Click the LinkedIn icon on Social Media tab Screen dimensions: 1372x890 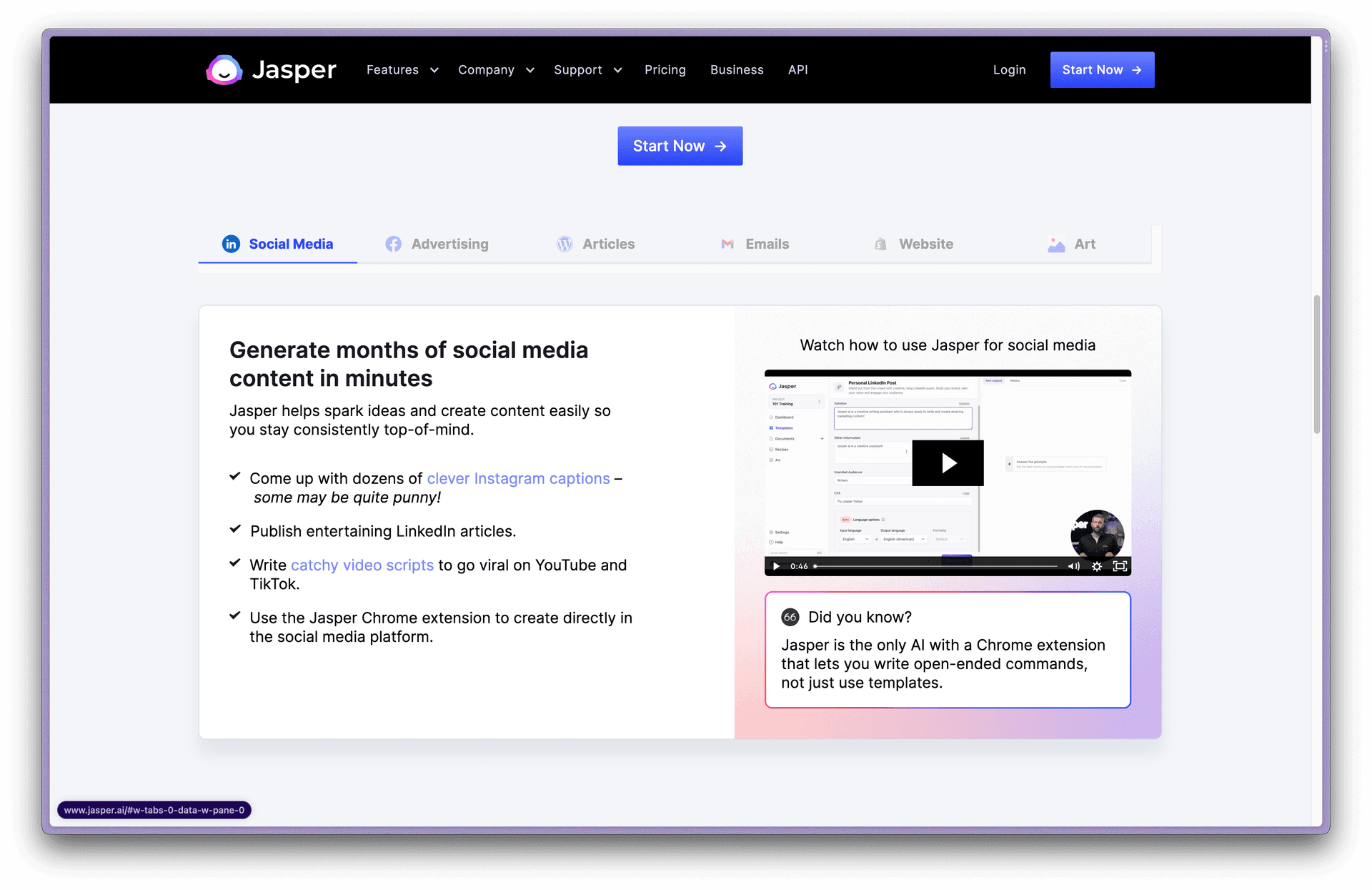coord(231,244)
